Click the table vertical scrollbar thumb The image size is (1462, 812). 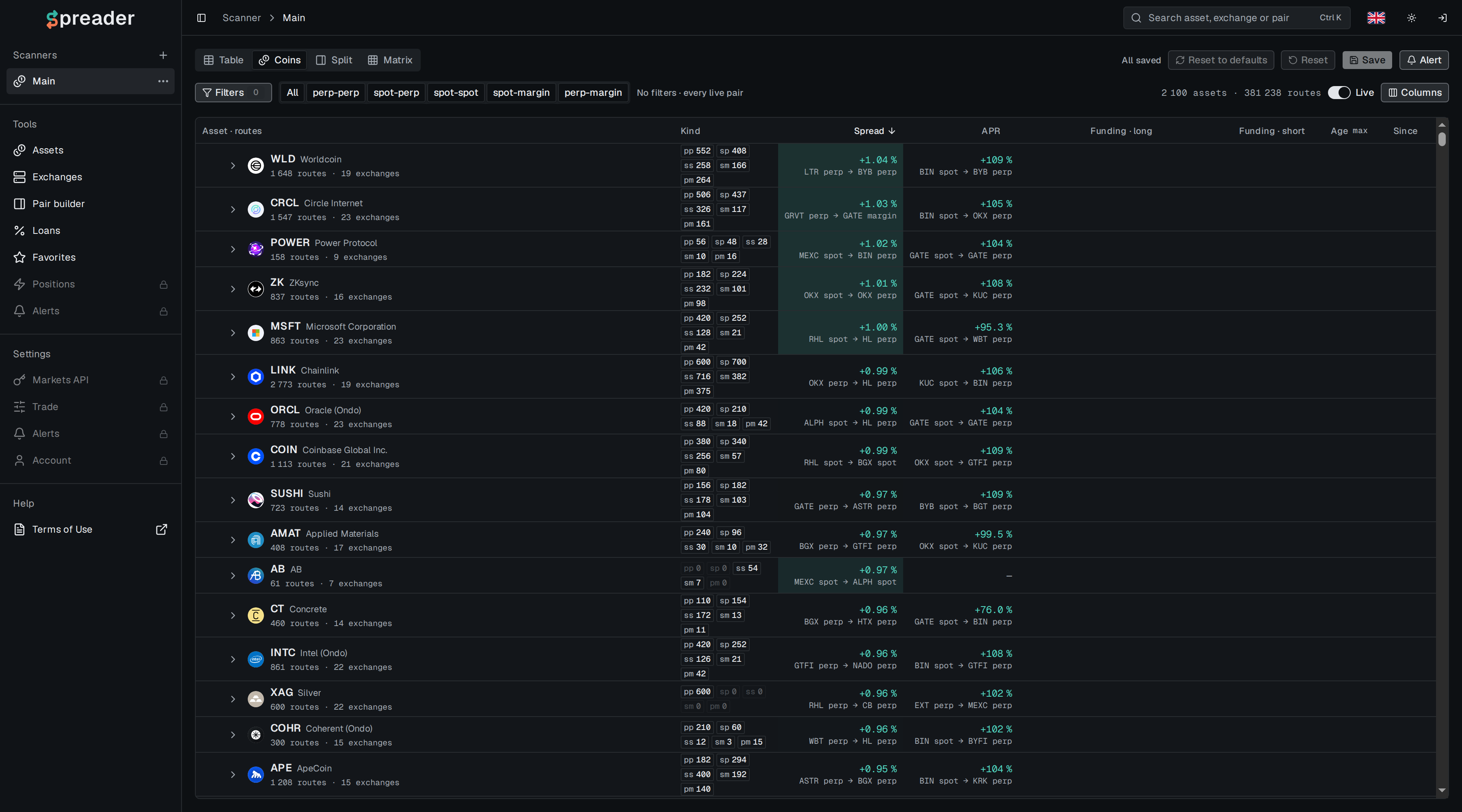pyautogui.click(x=1442, y=139)
